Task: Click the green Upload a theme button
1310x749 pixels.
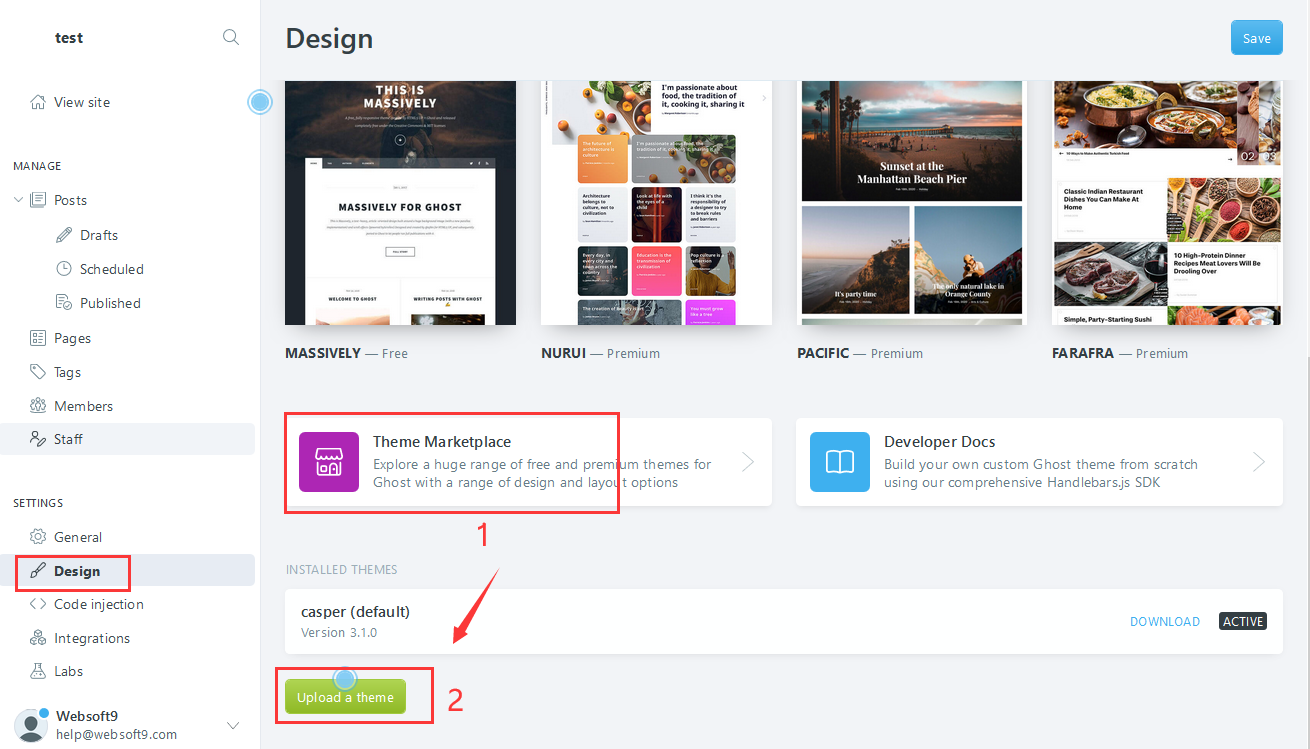Action: click(x=345, y=697)
